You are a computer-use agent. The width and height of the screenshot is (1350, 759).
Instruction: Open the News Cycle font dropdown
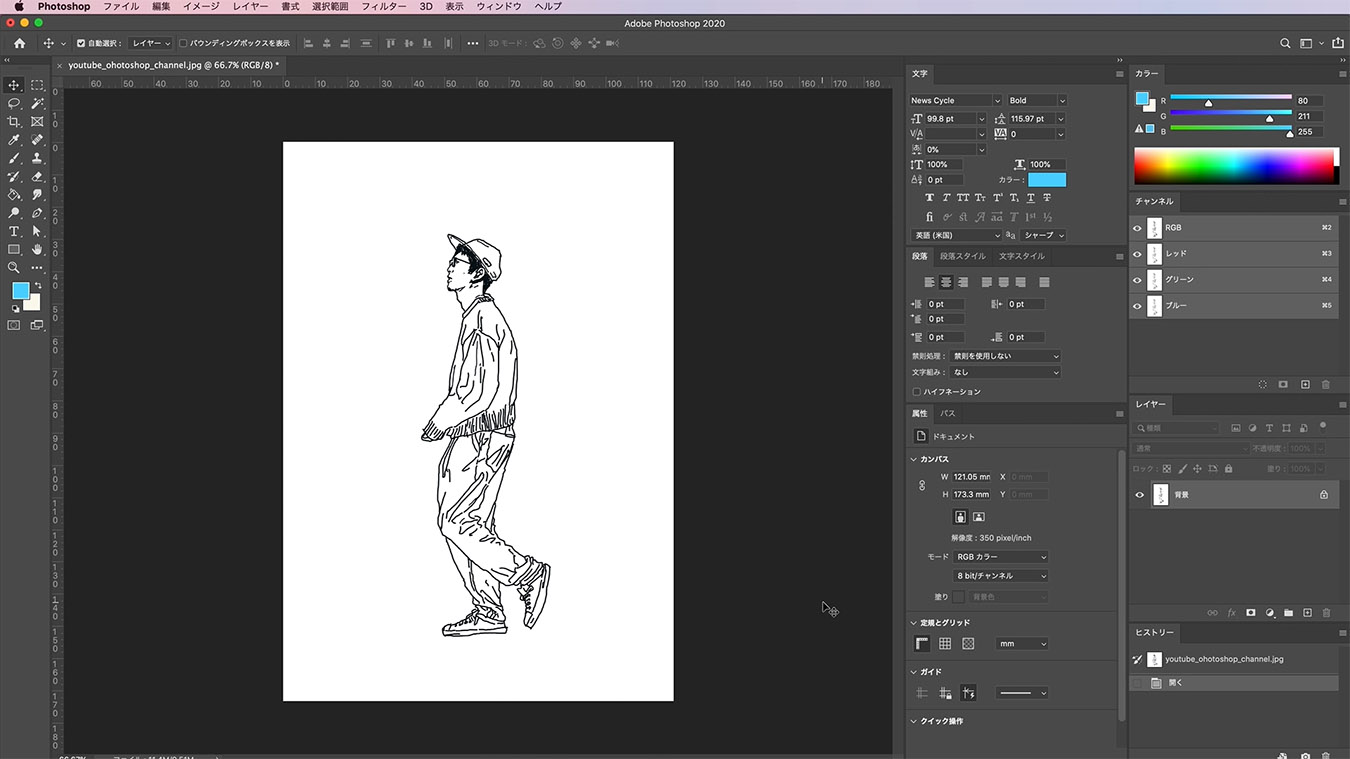coord(955,100)
